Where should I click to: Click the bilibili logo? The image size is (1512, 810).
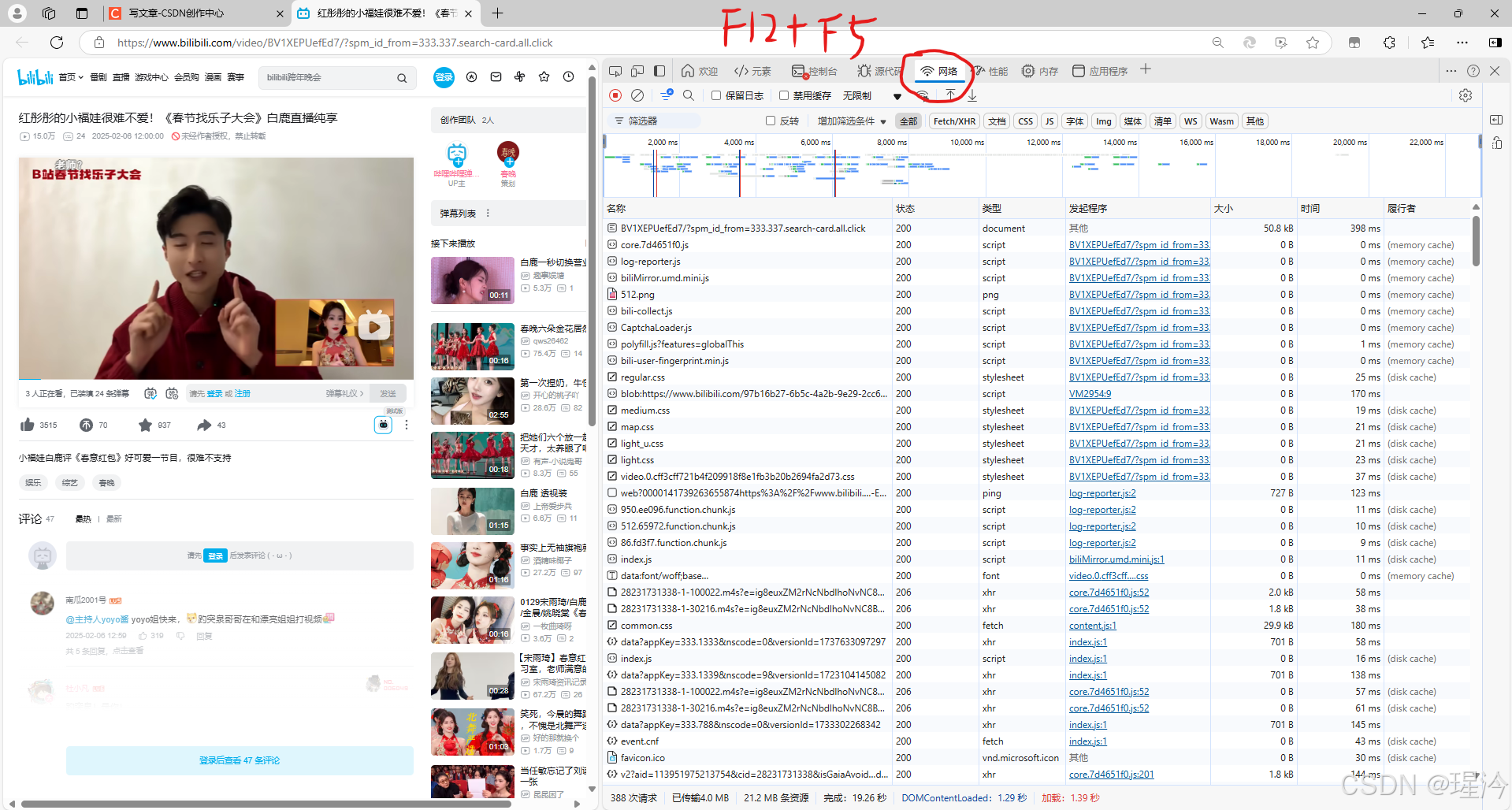(35, 77)
